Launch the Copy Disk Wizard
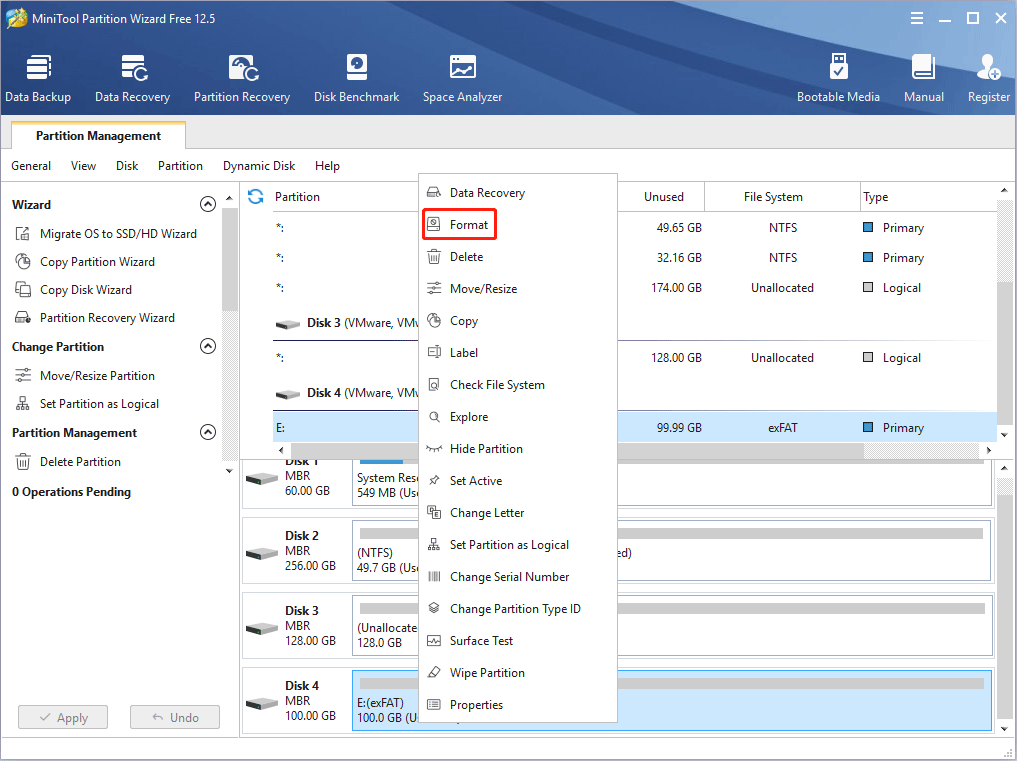The width and height of the screenshot is (1017, 761). 73,289
